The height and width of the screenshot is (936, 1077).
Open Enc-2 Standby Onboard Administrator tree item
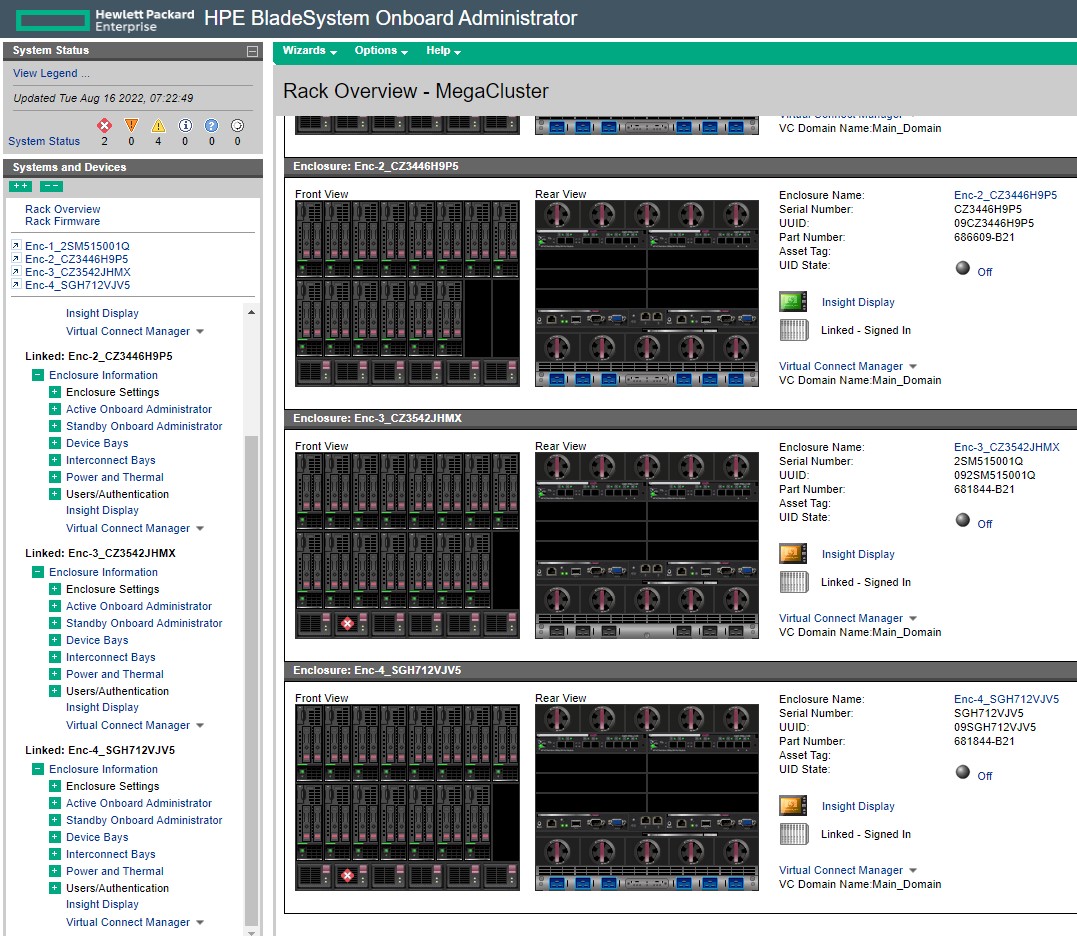point(144,426)
